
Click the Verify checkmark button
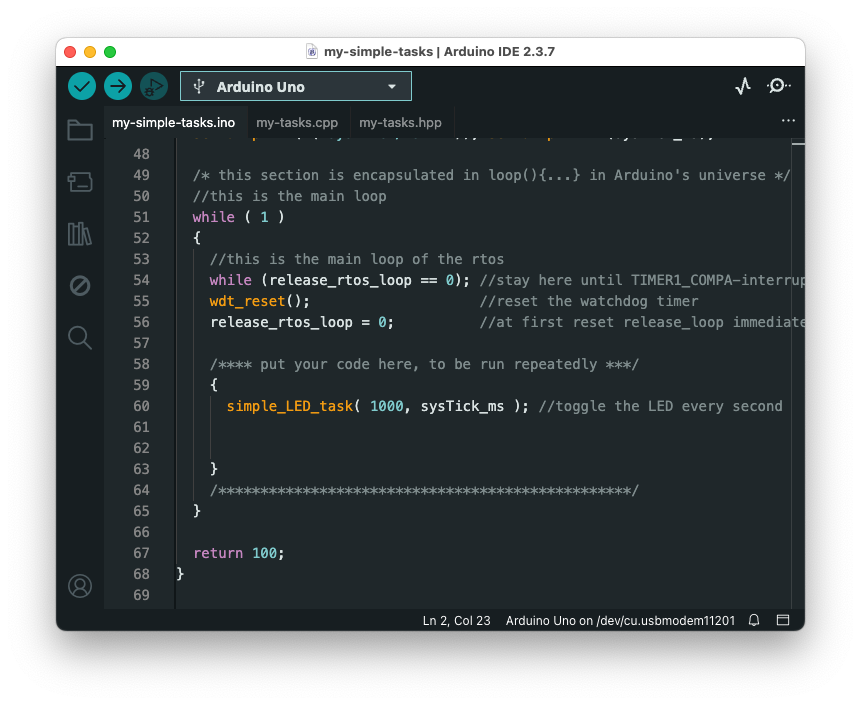[x=82, y=86]
